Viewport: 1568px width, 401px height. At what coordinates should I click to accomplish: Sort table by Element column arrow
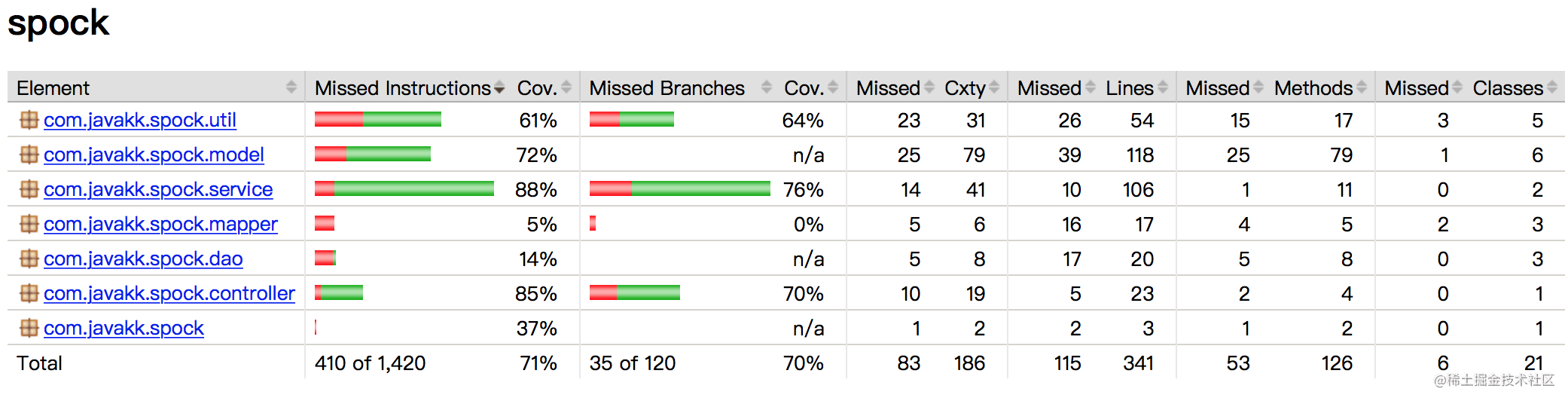[x=291, y=87]
